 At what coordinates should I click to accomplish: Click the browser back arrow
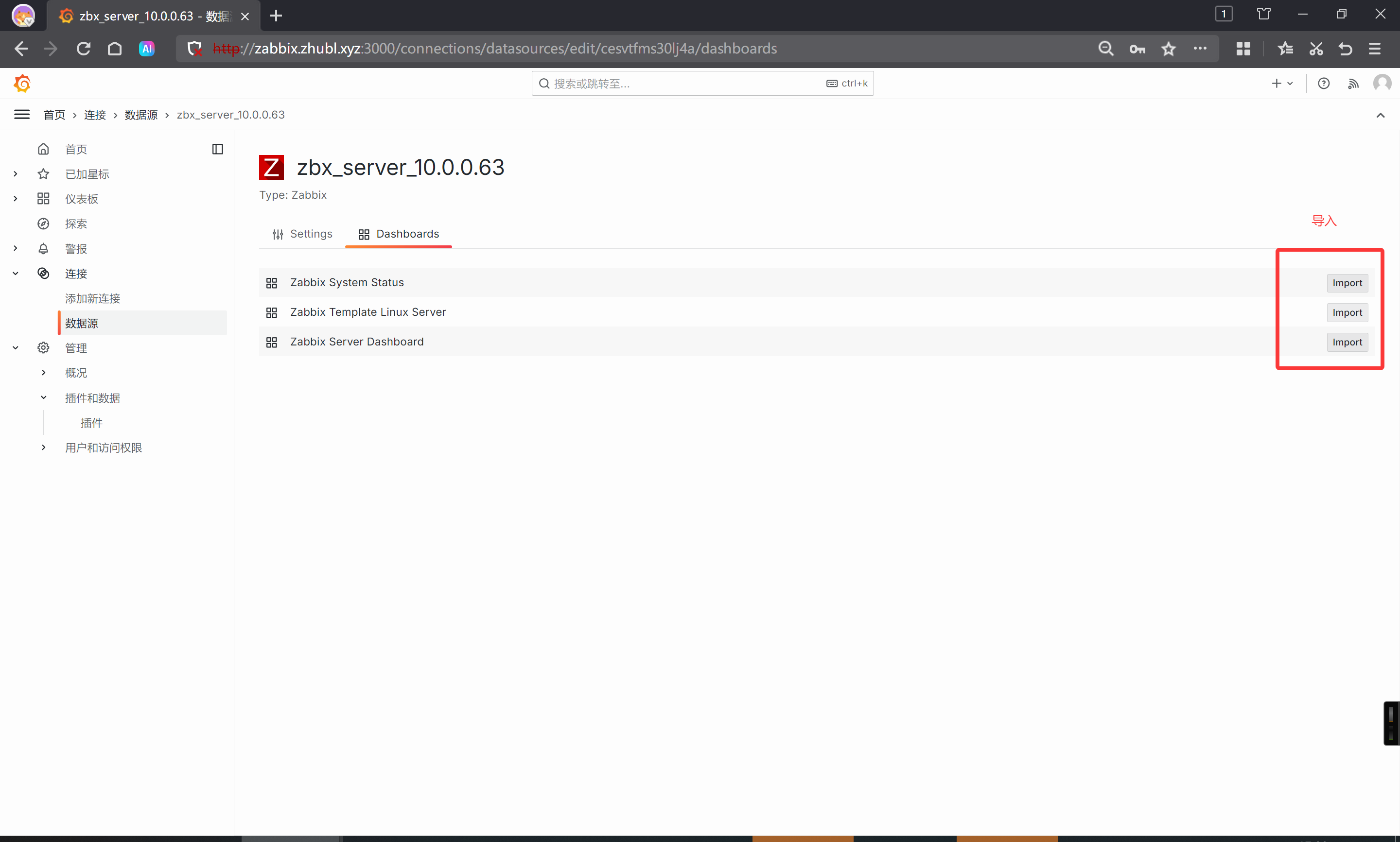tap(21, 49)
